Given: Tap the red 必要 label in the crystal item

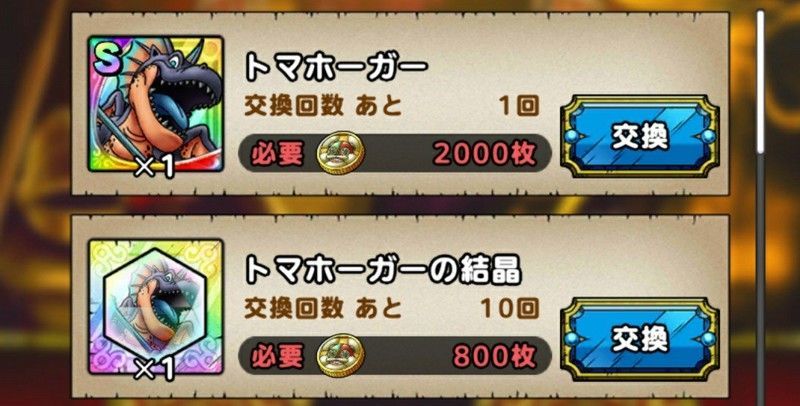Looking at the screenshot, I should tap(277, 356).
